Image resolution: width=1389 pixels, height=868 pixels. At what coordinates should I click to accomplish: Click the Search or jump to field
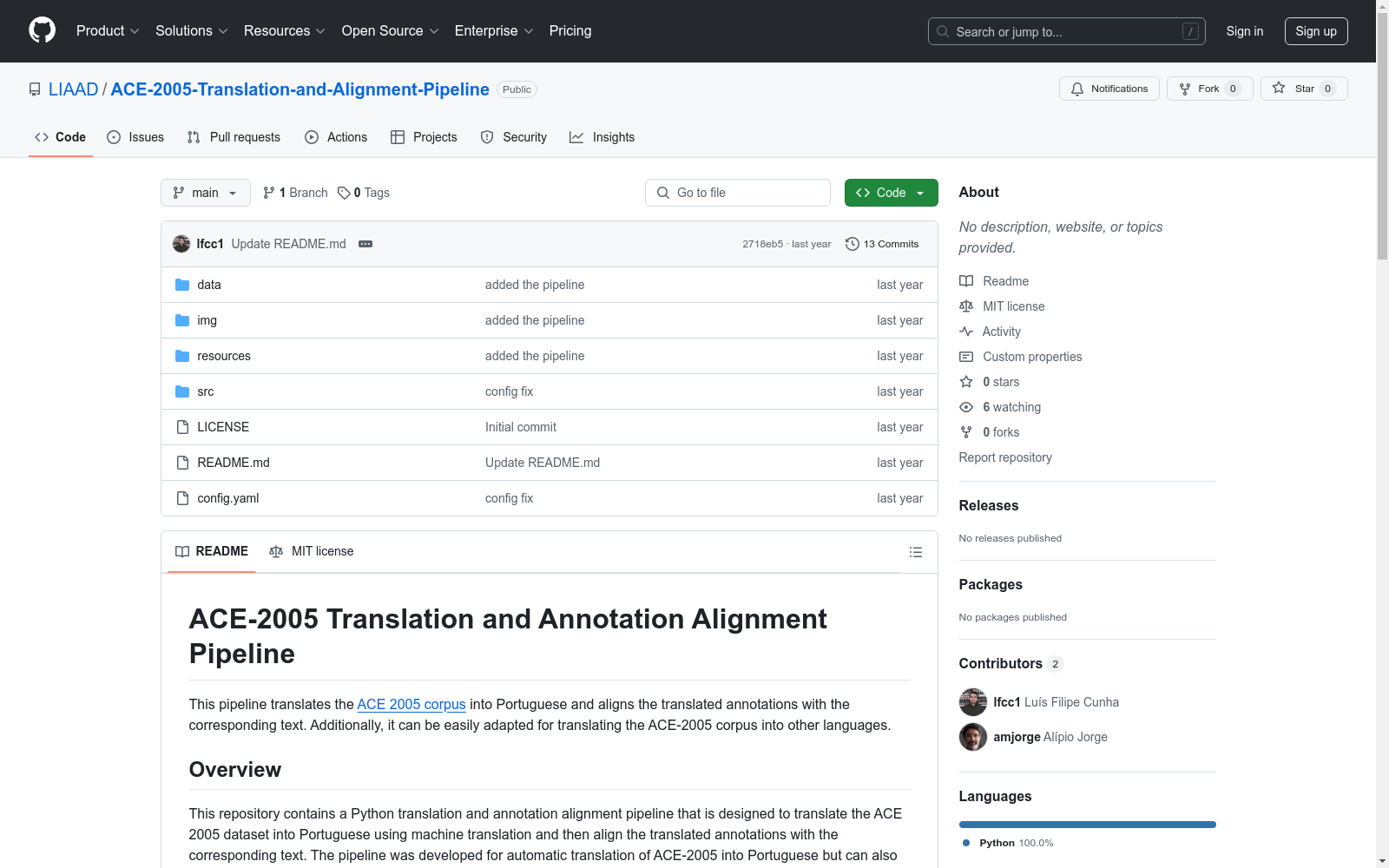(1067, 31)
